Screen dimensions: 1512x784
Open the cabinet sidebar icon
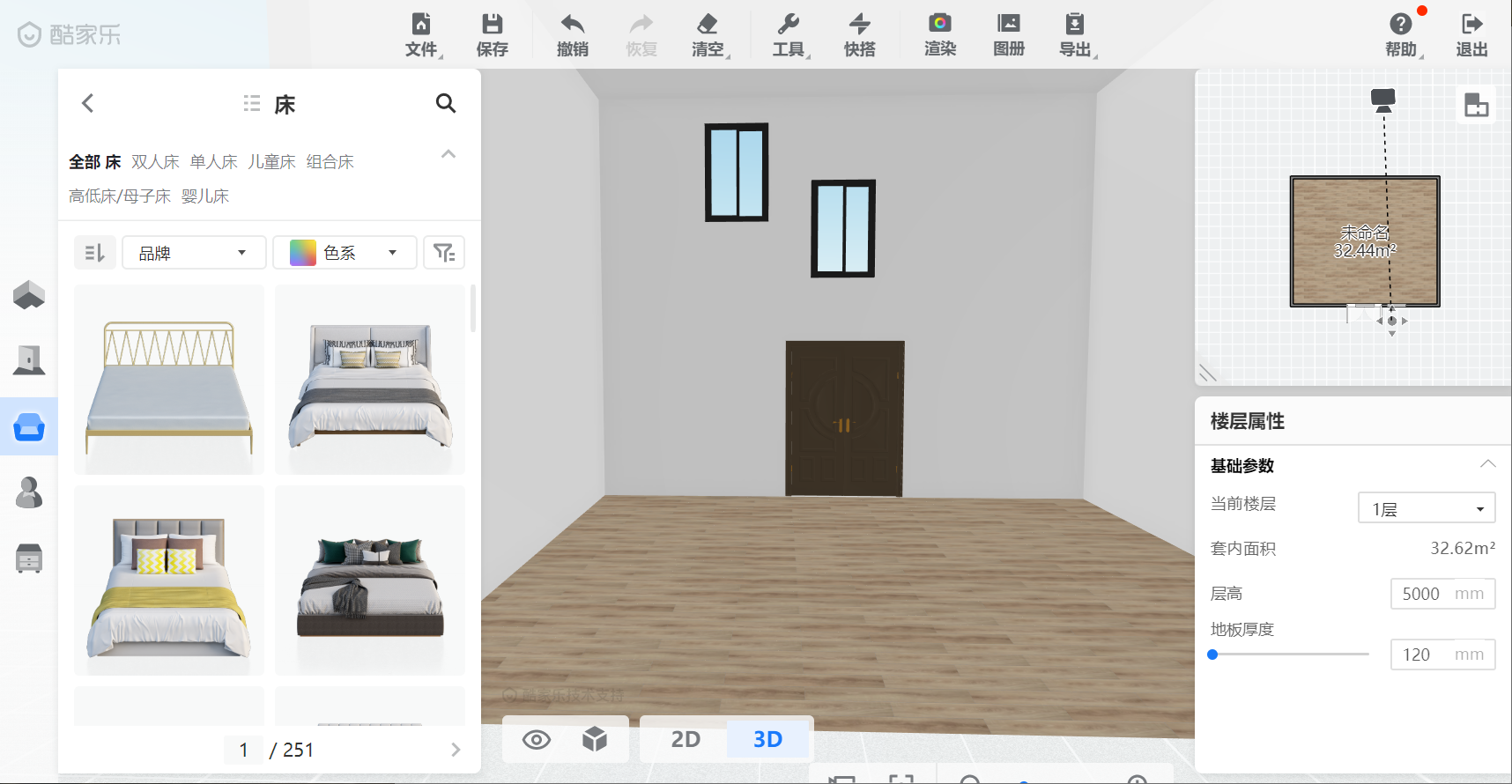pyautogui.click(x=29, y=558)
